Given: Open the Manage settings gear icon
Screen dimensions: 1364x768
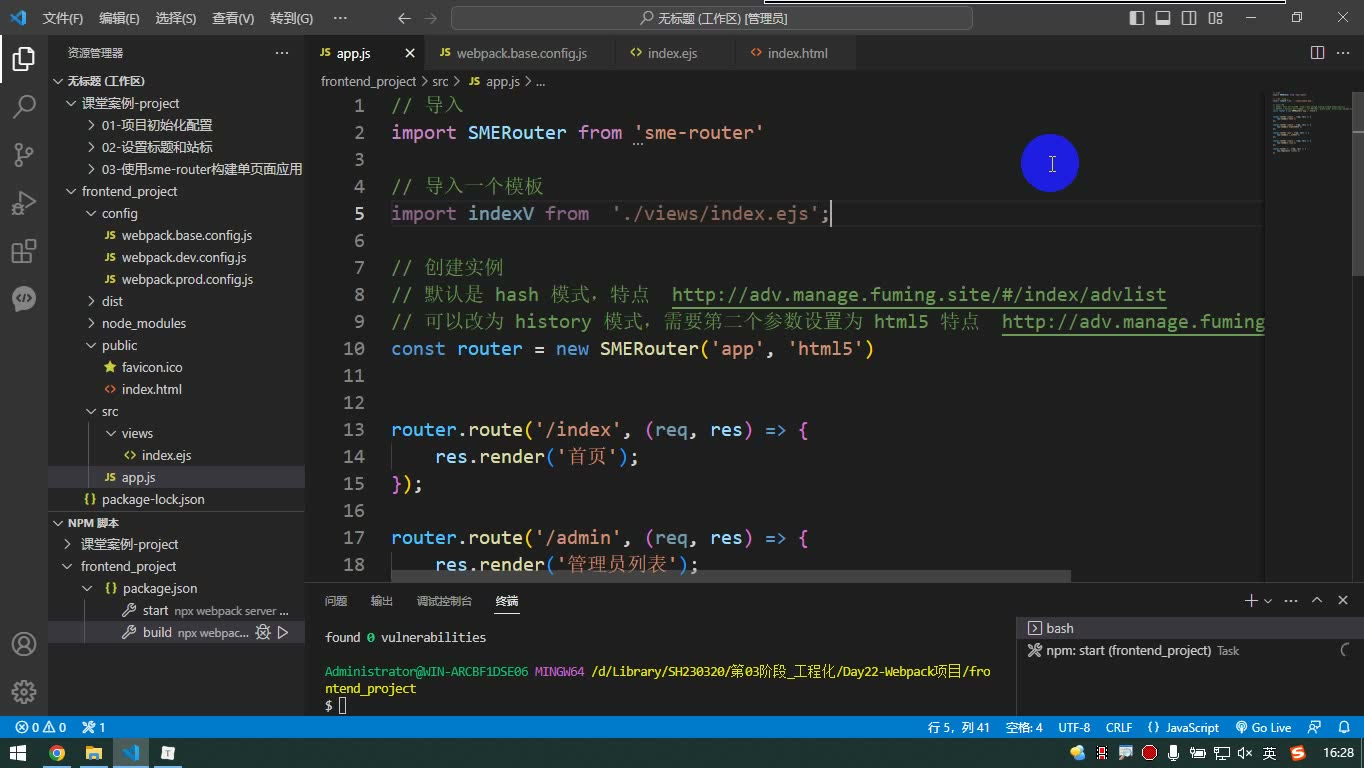Looking at the screenshot, I should click(x=24, y=692).
